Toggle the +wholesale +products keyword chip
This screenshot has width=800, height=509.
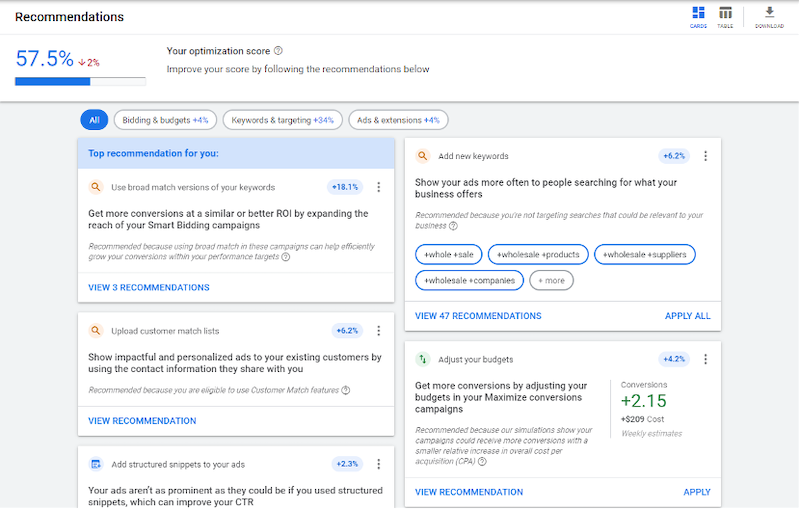pos(538,254)
